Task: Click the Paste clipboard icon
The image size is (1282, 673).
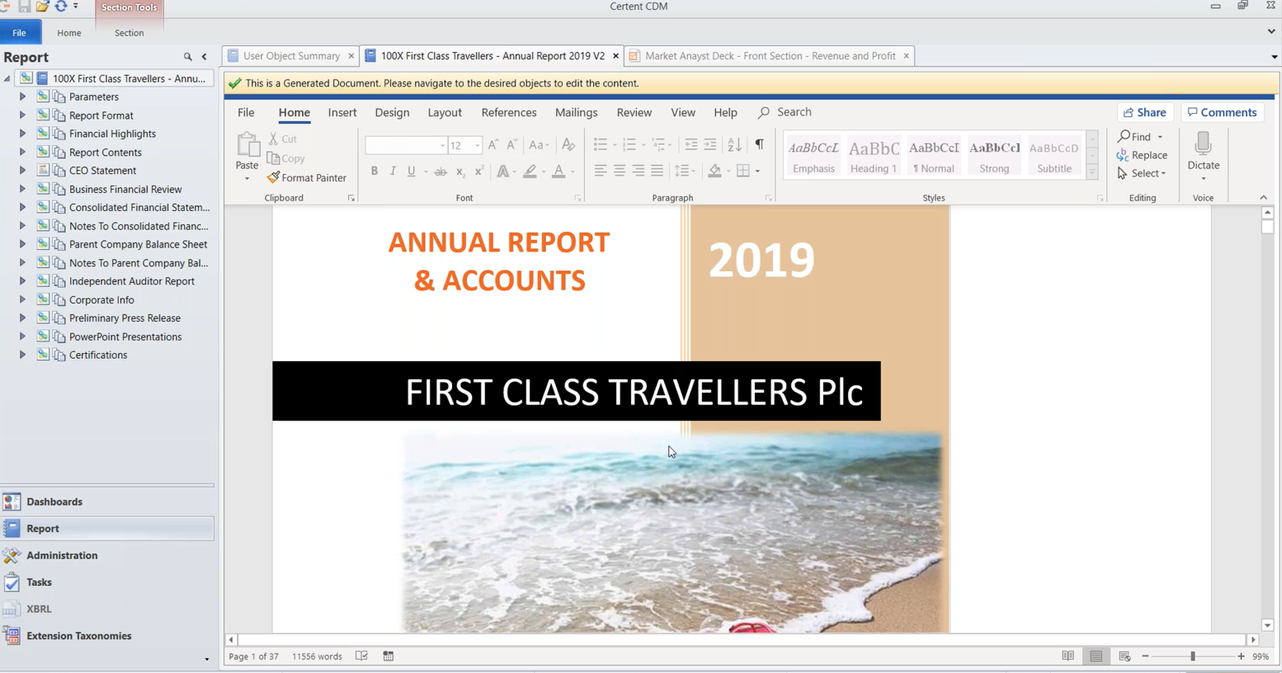Action: [247, 145]
